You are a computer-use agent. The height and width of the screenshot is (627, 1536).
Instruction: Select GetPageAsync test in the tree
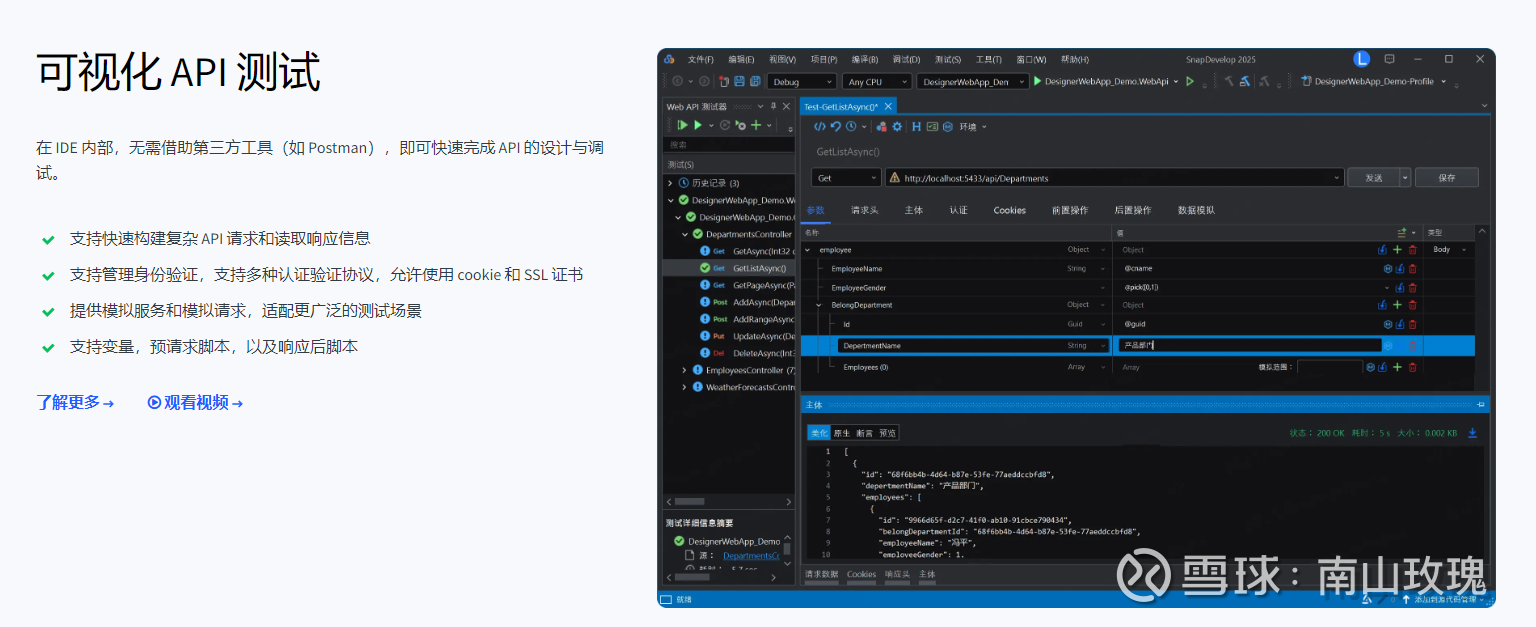pyautogui.click(x=747, y=285)
